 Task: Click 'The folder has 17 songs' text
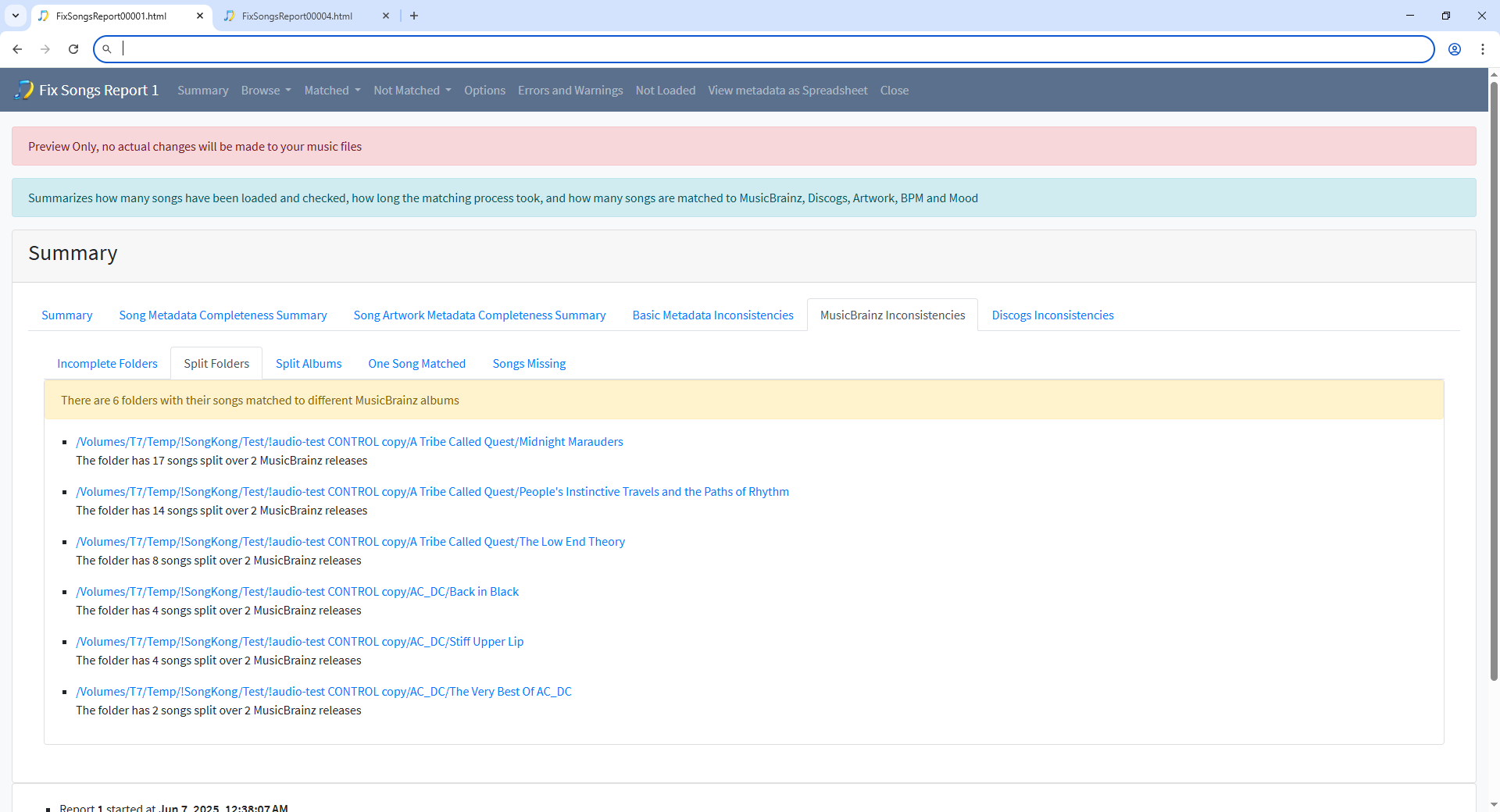(221, 461)
